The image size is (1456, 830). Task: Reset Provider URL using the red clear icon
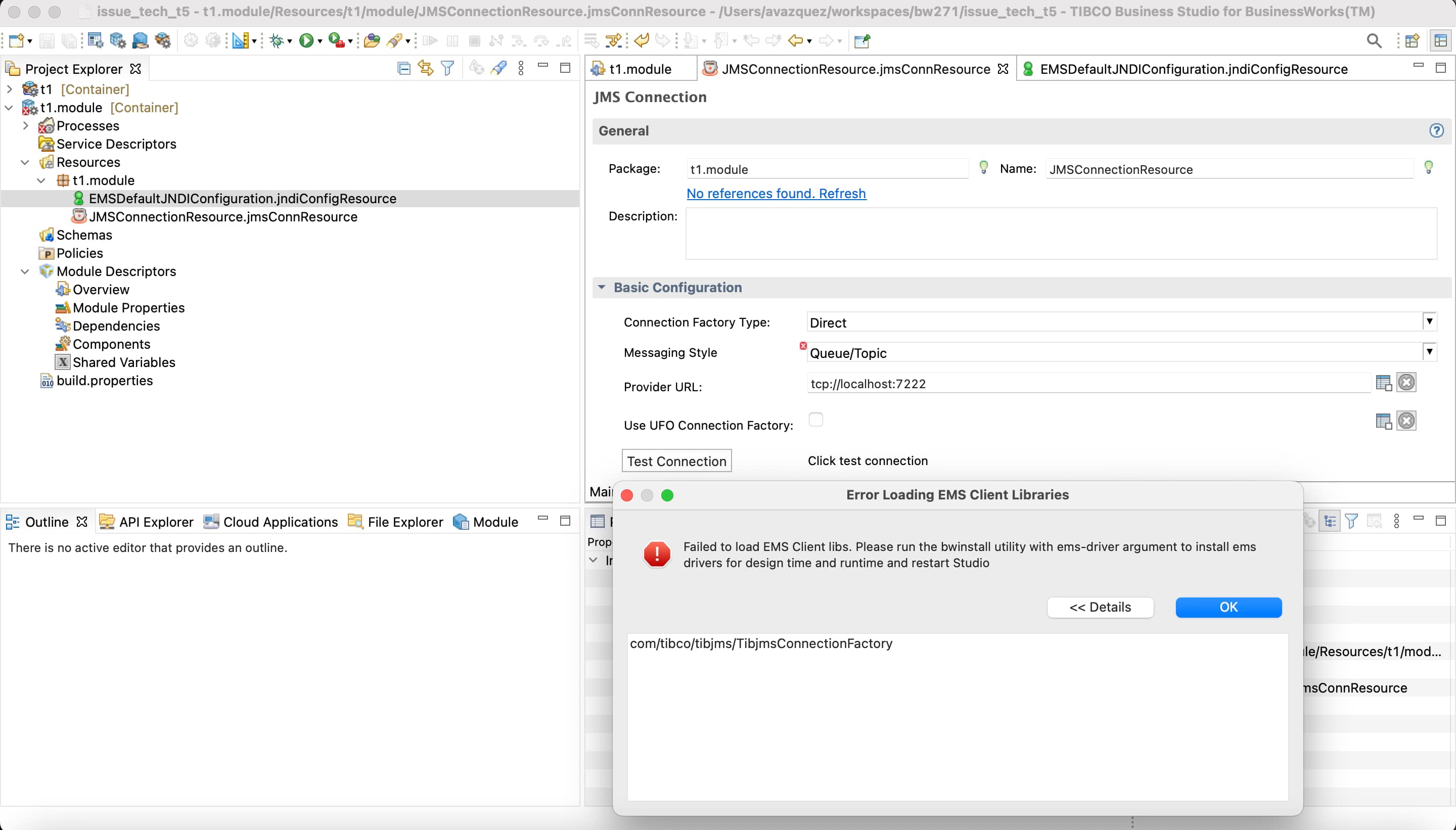[x=1406, y=383]
